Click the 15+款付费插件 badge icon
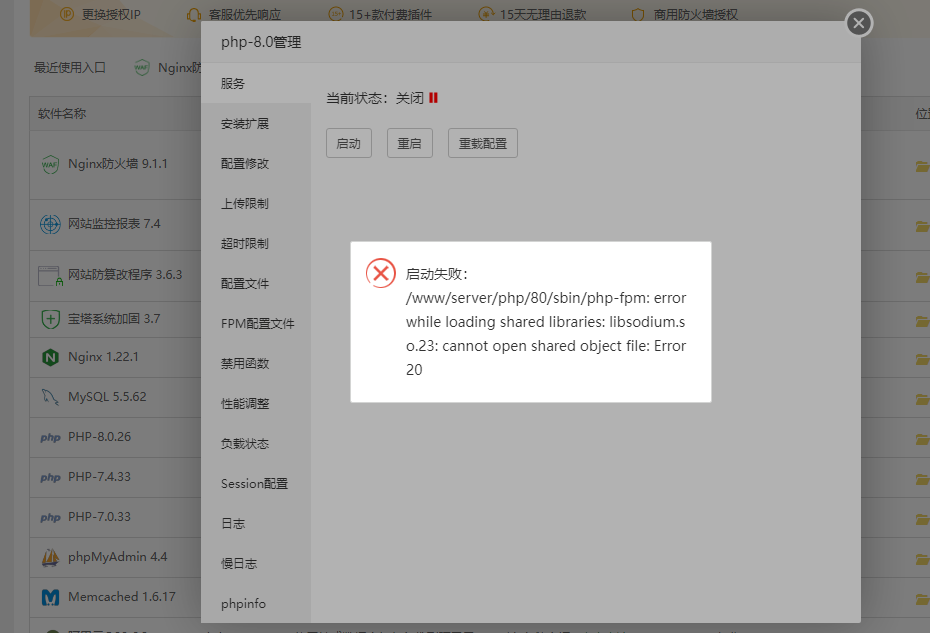930x633 pixels. [336, 14]
